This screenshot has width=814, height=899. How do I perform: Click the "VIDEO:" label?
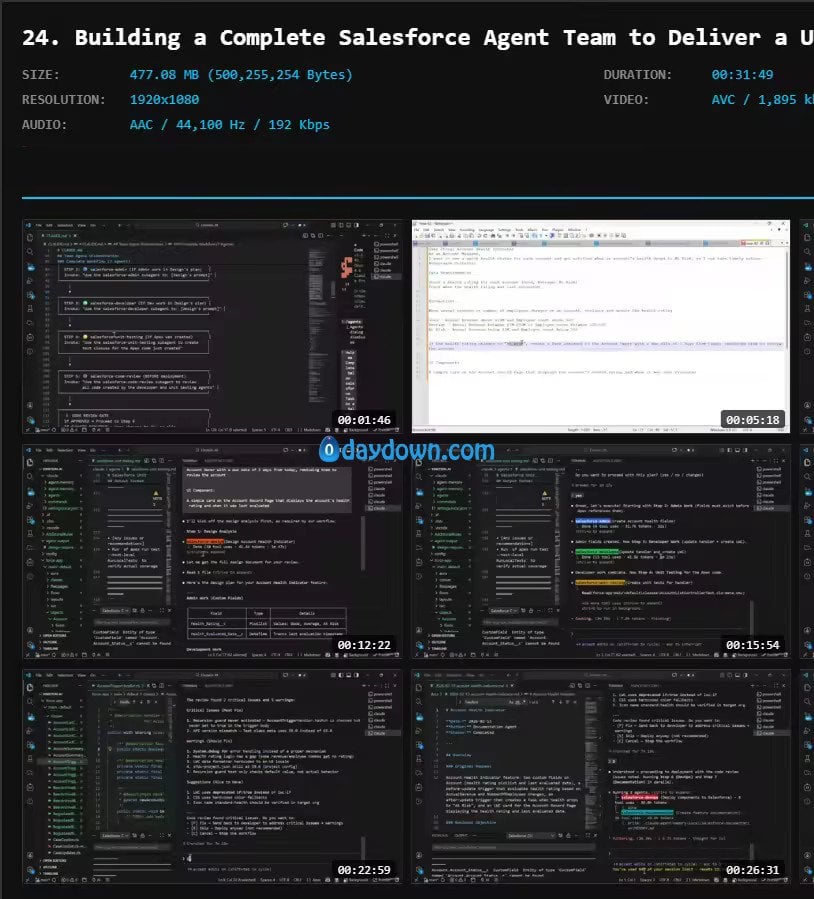click(x=626, y=100)
